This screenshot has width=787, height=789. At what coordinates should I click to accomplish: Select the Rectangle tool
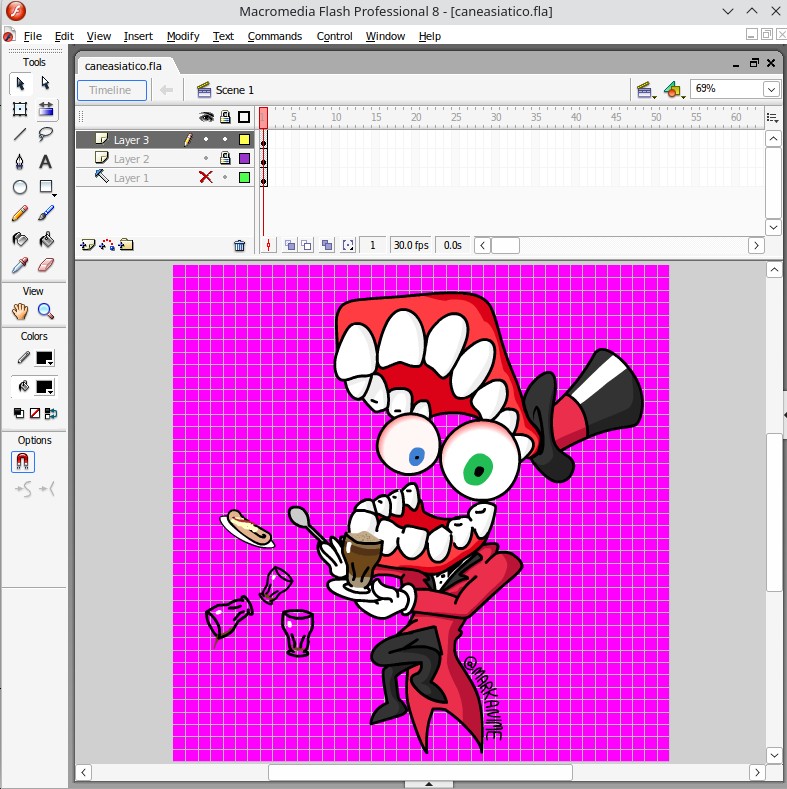click(46, 187)
